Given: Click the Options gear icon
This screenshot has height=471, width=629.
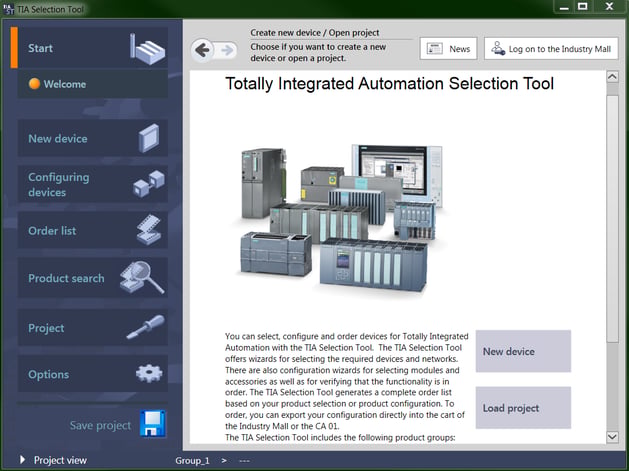Looking at the screenshot, I should pyautogui.click(x=149, y=374).
